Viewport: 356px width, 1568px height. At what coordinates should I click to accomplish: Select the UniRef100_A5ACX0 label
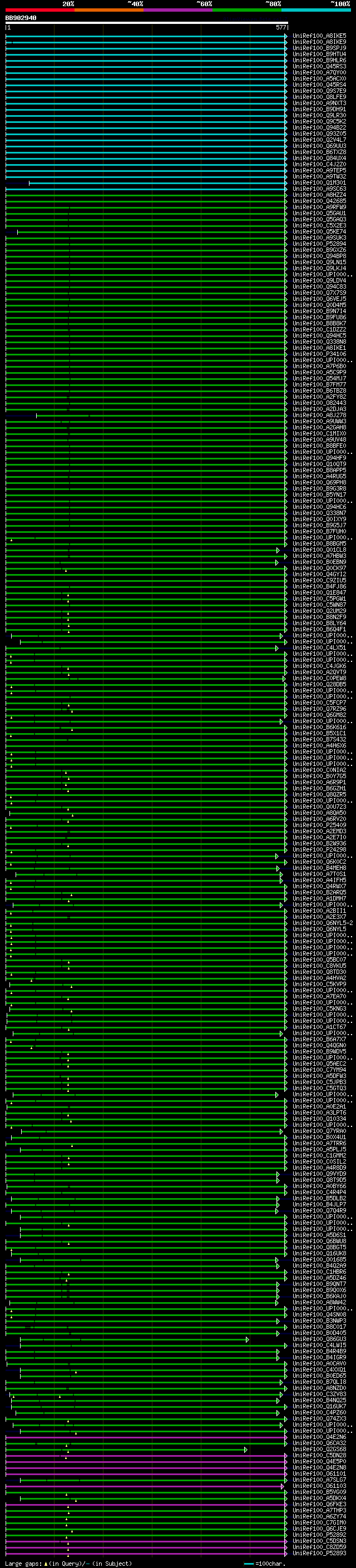(319, 78)
